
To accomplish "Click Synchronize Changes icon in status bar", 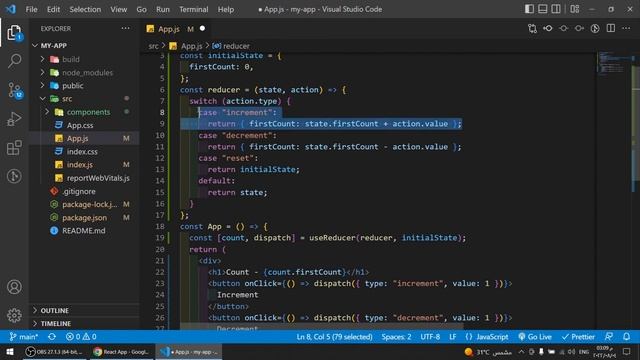I will [52, 337].
